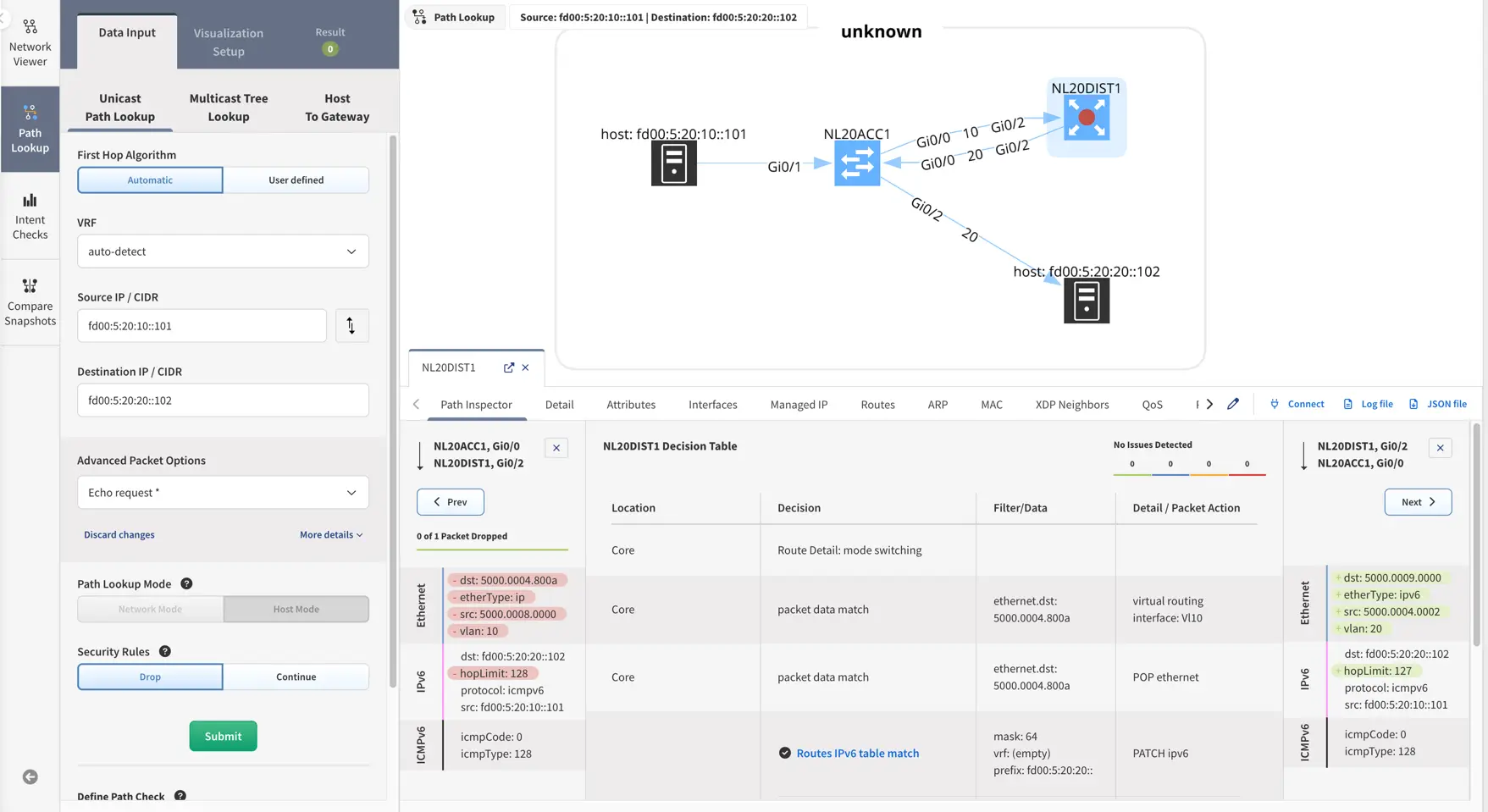
Task: Select Automatic first hop algorithm
Action: coord(150,180)
